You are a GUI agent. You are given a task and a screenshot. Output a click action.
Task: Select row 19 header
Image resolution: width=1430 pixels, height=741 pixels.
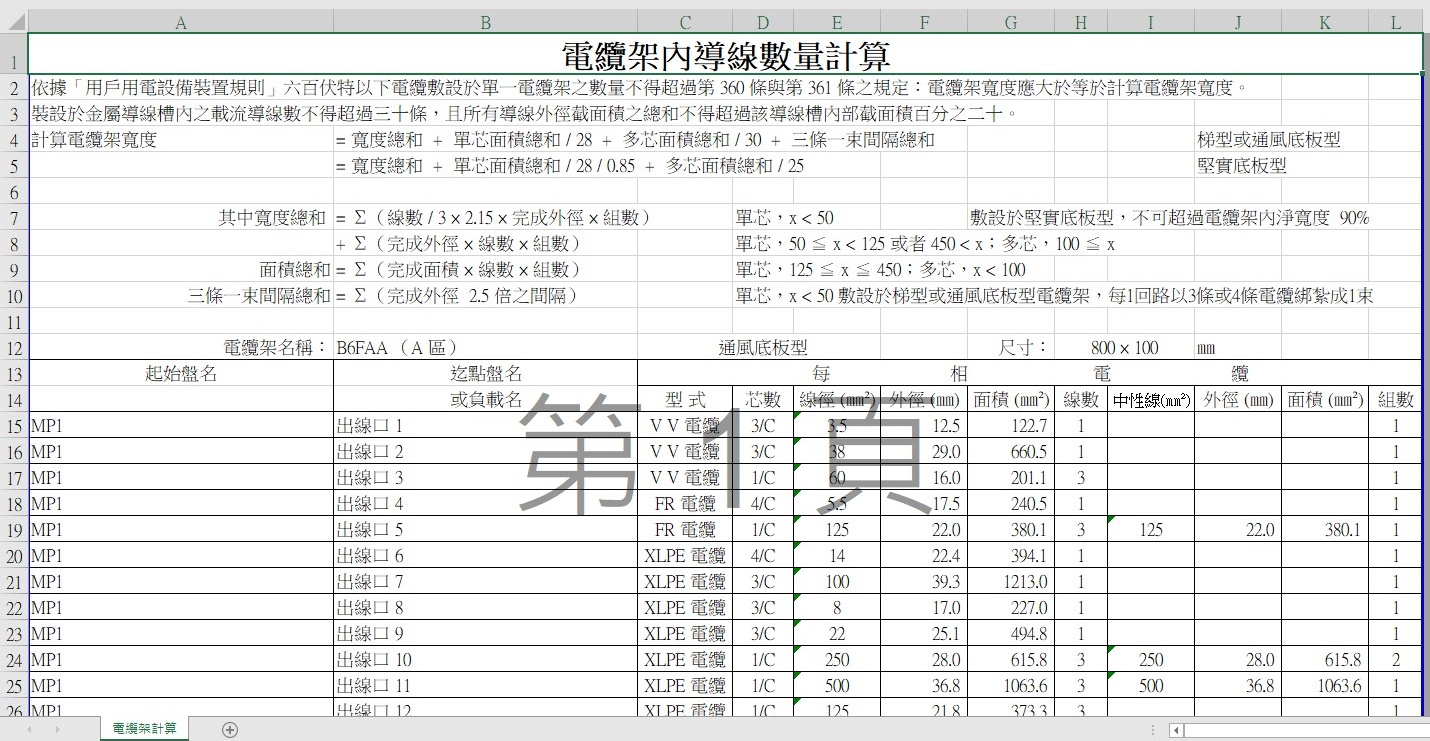13,530
